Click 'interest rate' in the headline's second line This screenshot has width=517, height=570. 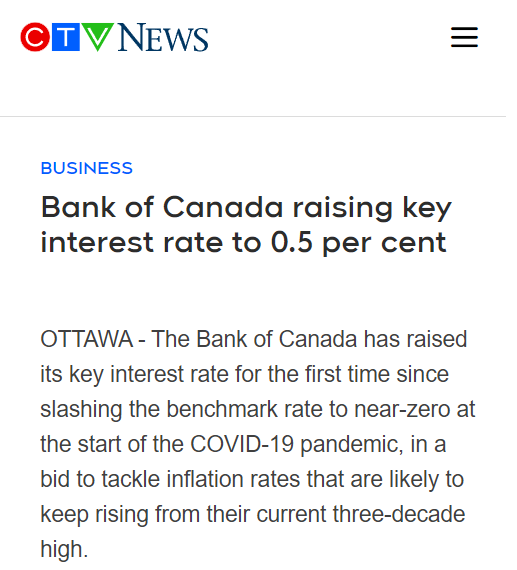pyautogui.click(x=132, y=243)
